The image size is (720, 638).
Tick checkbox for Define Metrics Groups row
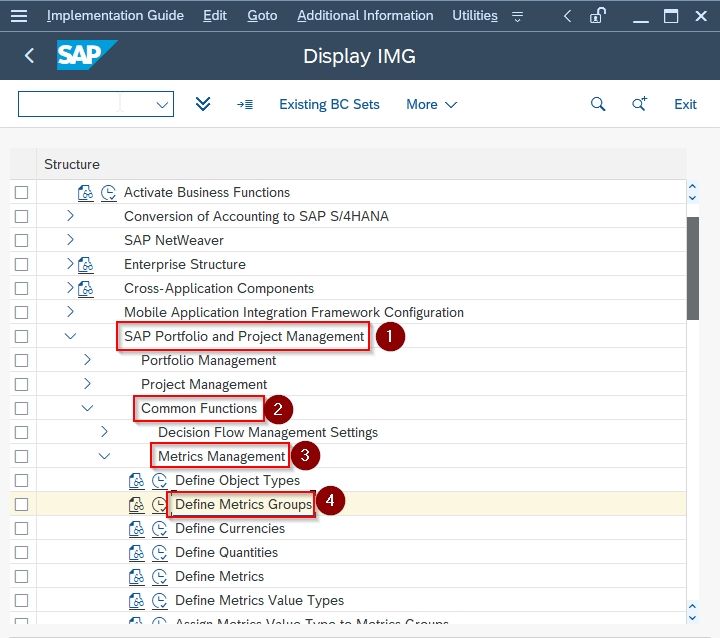[x=21, y=504]
